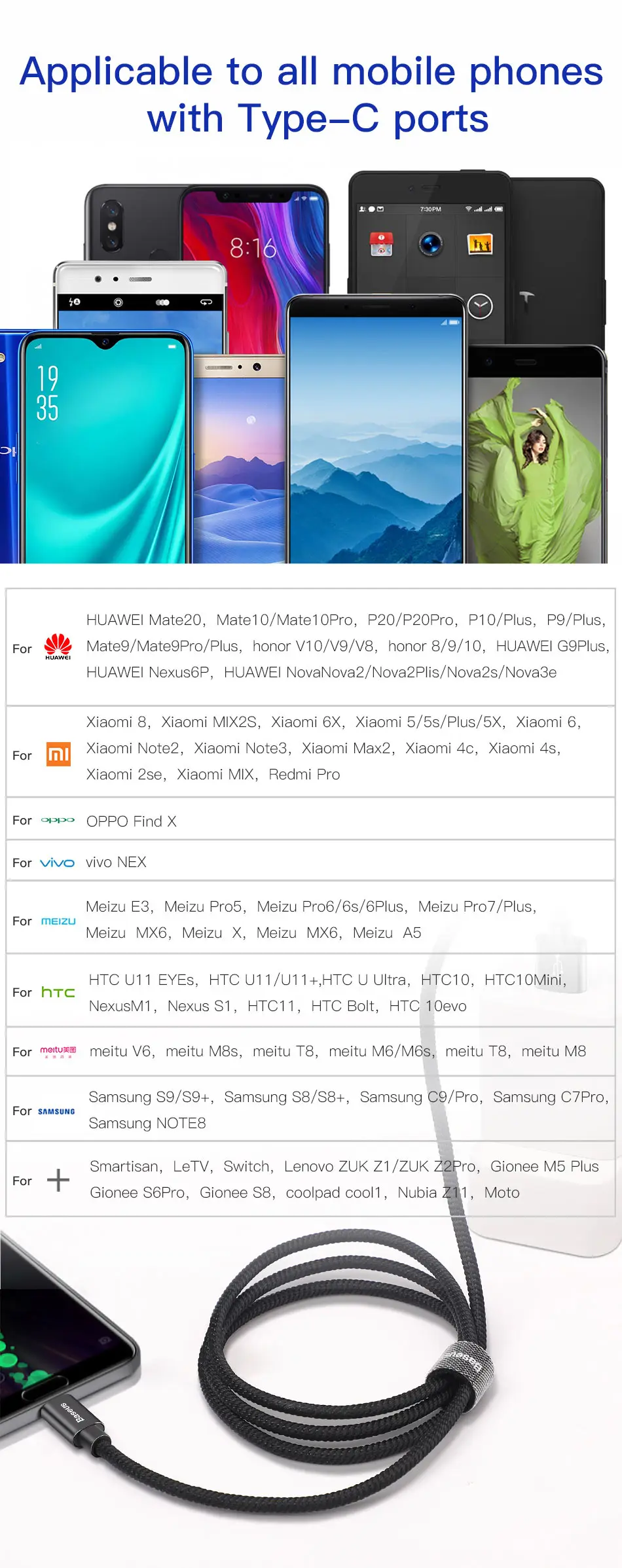Click 'meitu V6' text
622x1568 pixels.
click(120, 1051)
